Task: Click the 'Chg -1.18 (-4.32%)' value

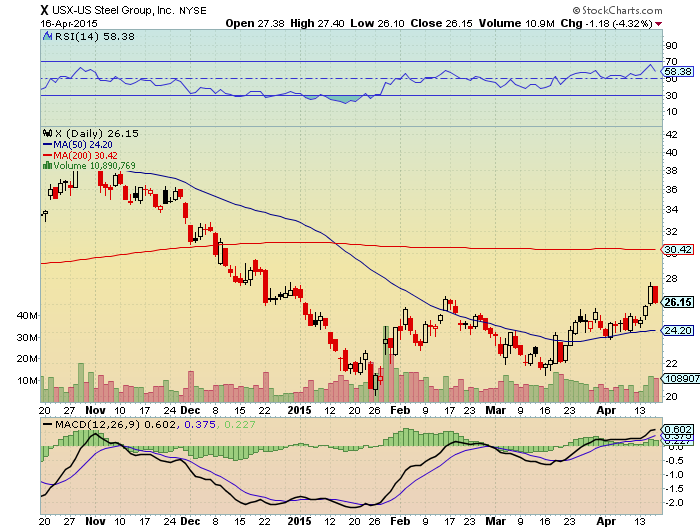Action: (x=607, y=23)
